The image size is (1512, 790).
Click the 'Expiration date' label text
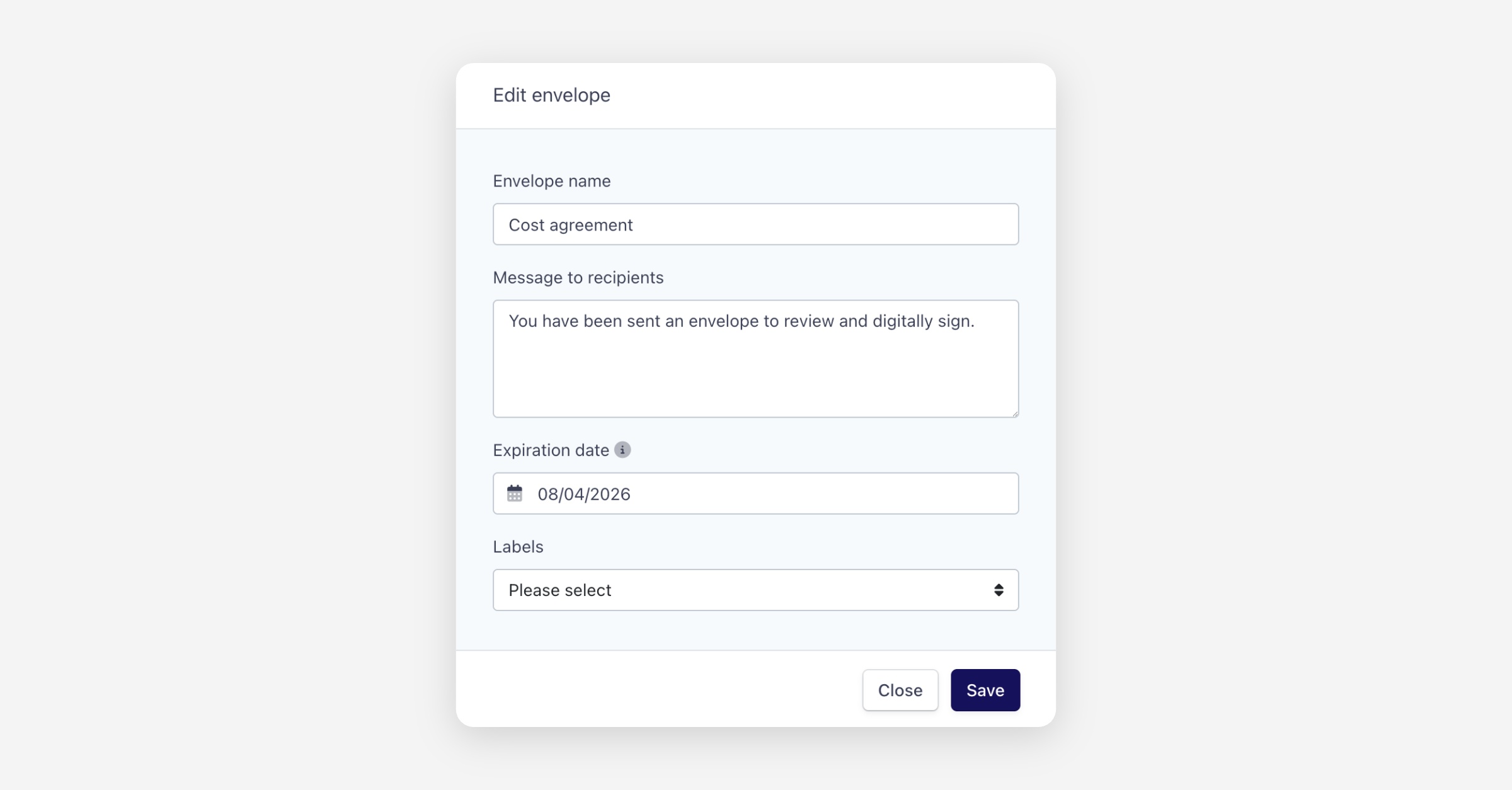550,450
